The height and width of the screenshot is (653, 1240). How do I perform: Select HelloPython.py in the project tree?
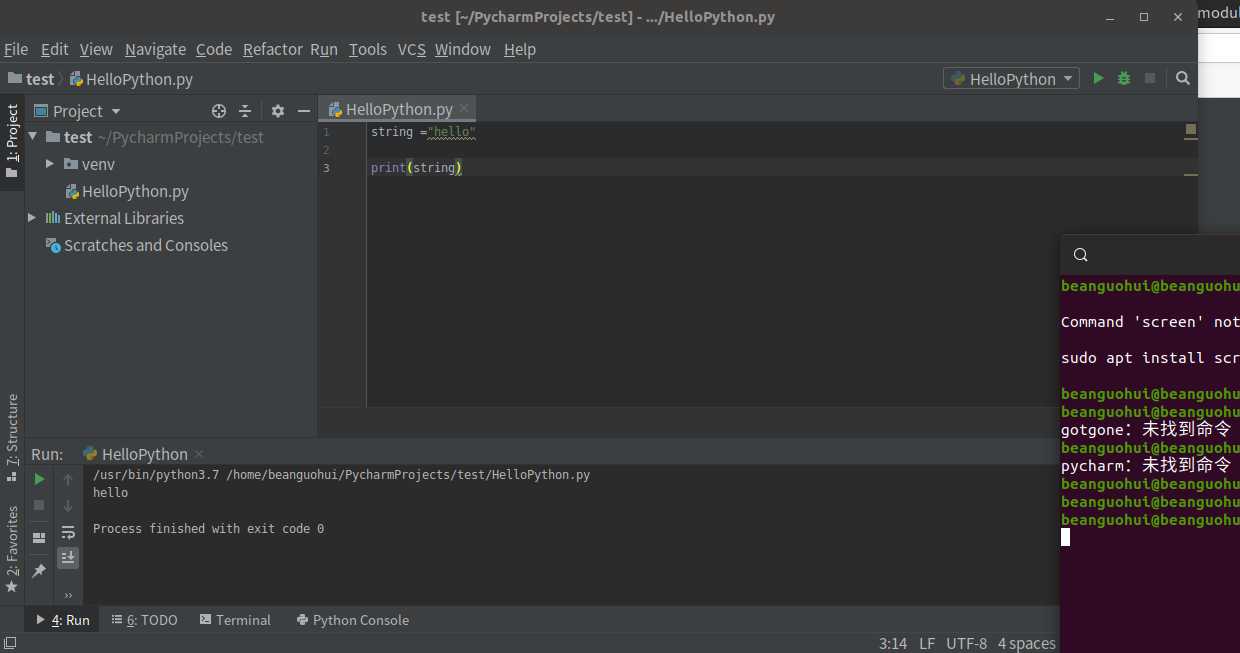coord(126,191)
